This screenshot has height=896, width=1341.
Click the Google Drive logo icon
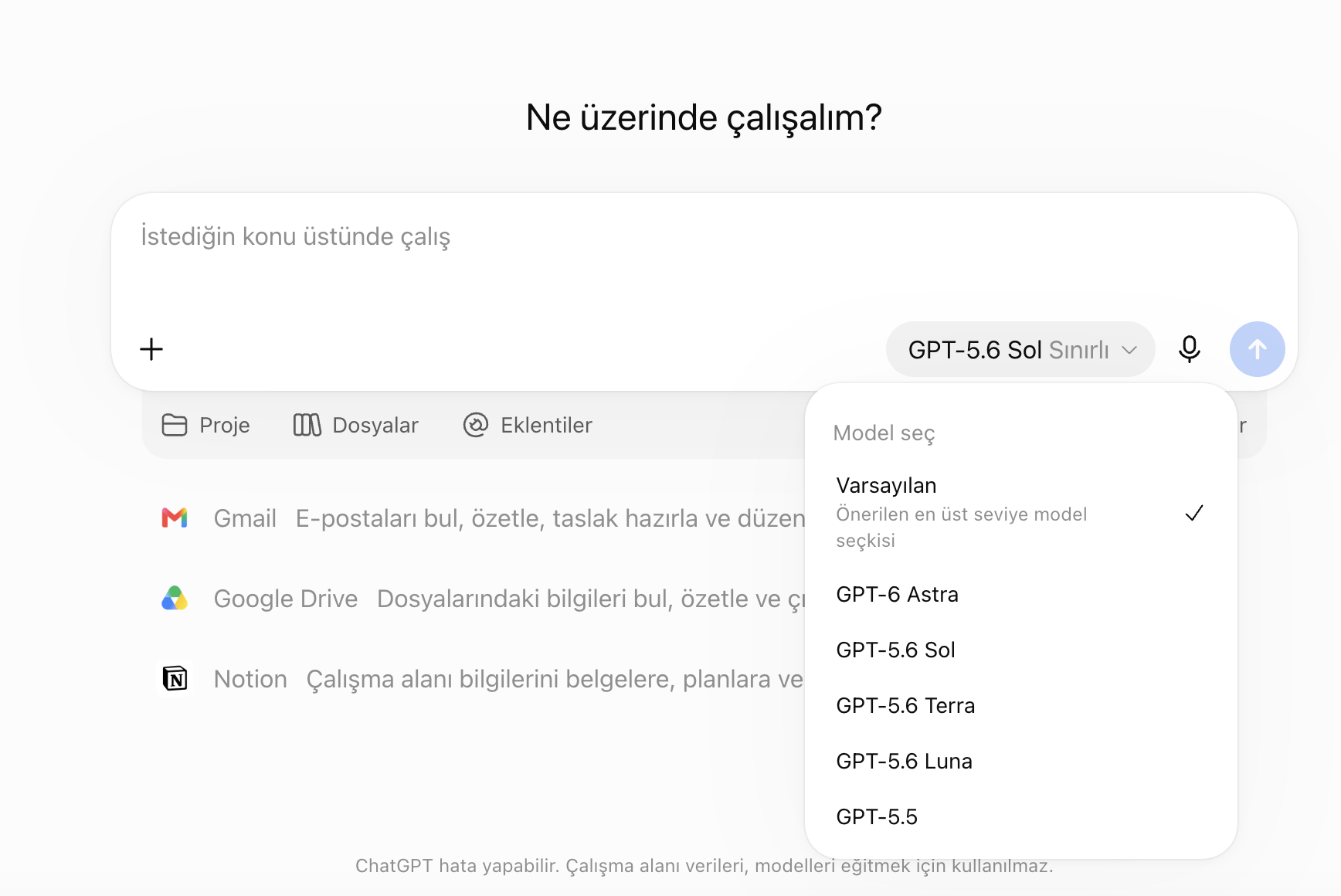click(175, 598)
